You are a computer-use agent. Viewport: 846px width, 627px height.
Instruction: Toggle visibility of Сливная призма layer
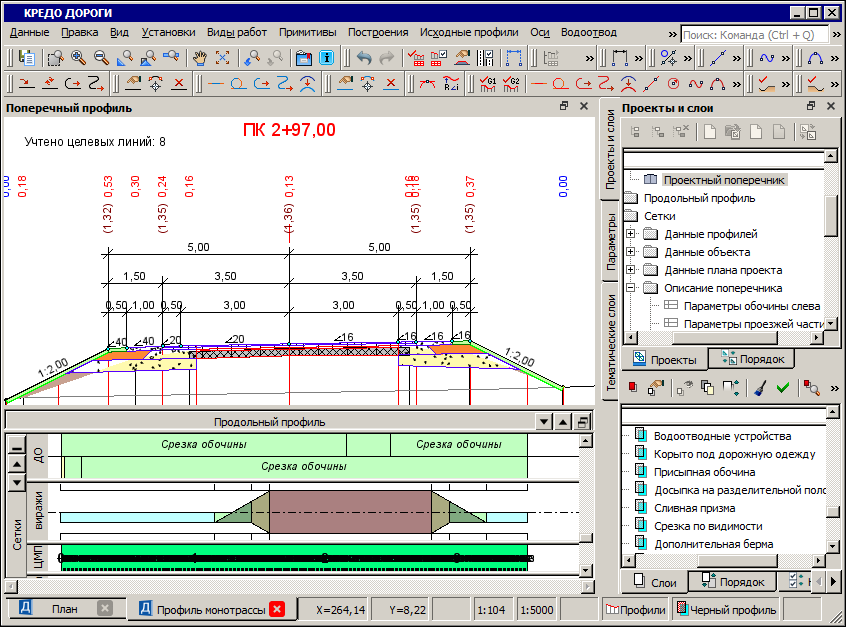(x=640, y=507)
